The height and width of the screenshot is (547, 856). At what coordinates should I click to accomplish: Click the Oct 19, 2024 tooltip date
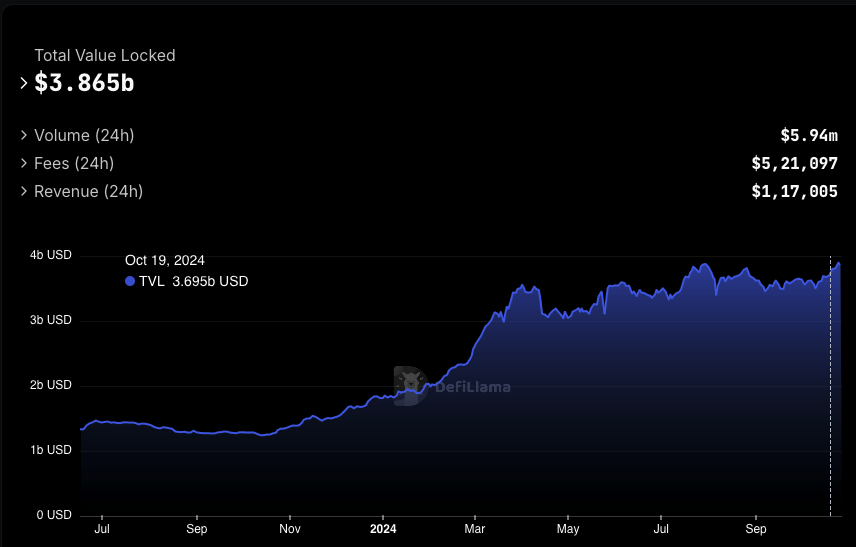[165, 260]
